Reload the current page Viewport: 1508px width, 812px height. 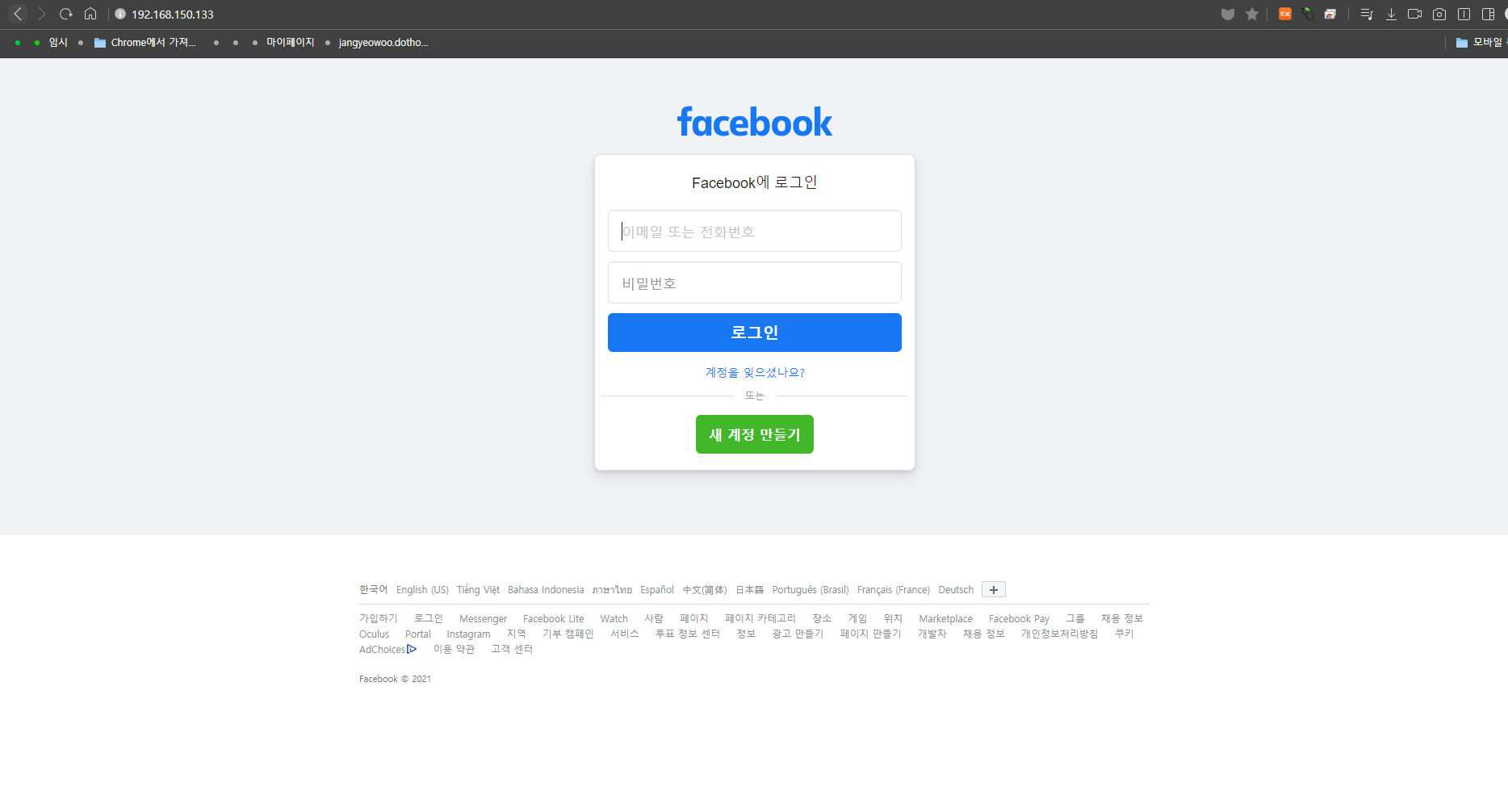coord(66,14)
